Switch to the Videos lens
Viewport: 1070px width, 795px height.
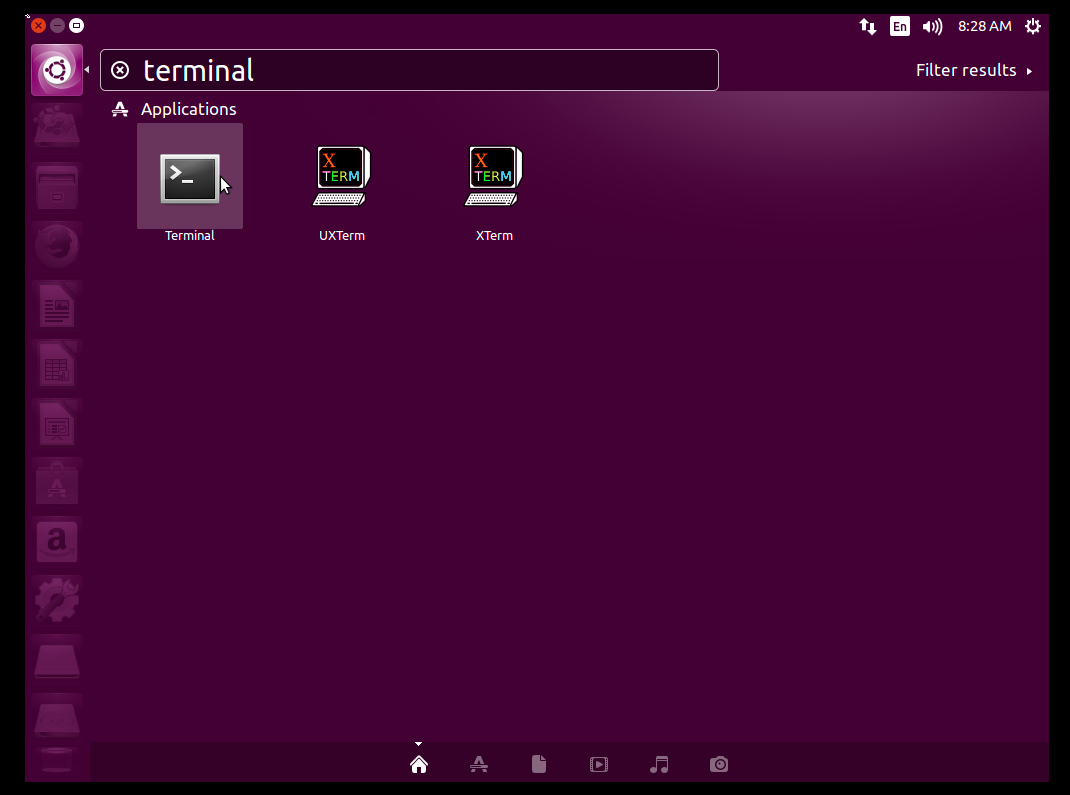(x=599, y=764)
